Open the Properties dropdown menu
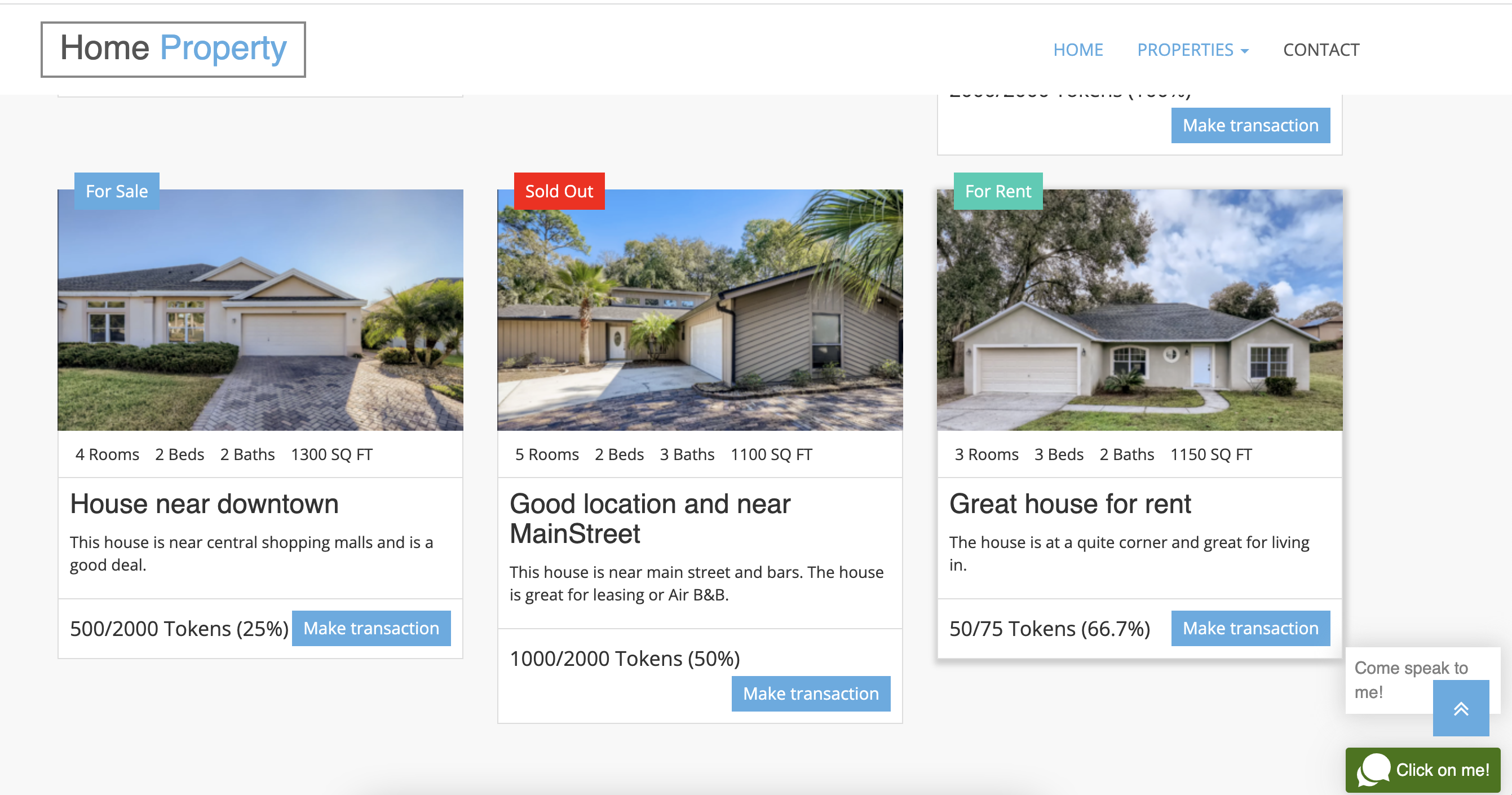1512x795 pixels. coord(1193,50)
